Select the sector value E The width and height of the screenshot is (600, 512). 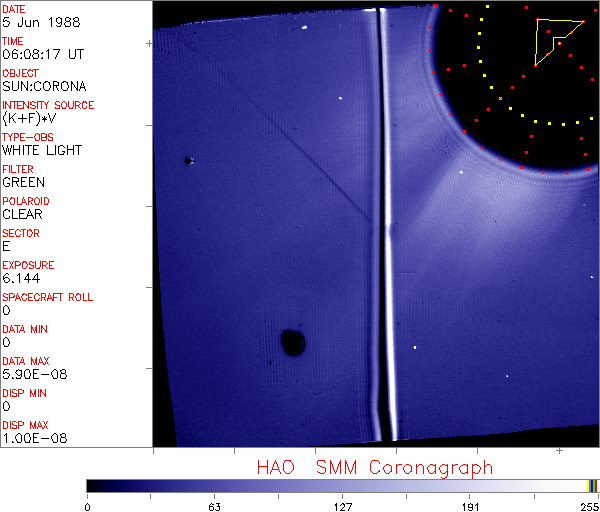pos(6,246)
